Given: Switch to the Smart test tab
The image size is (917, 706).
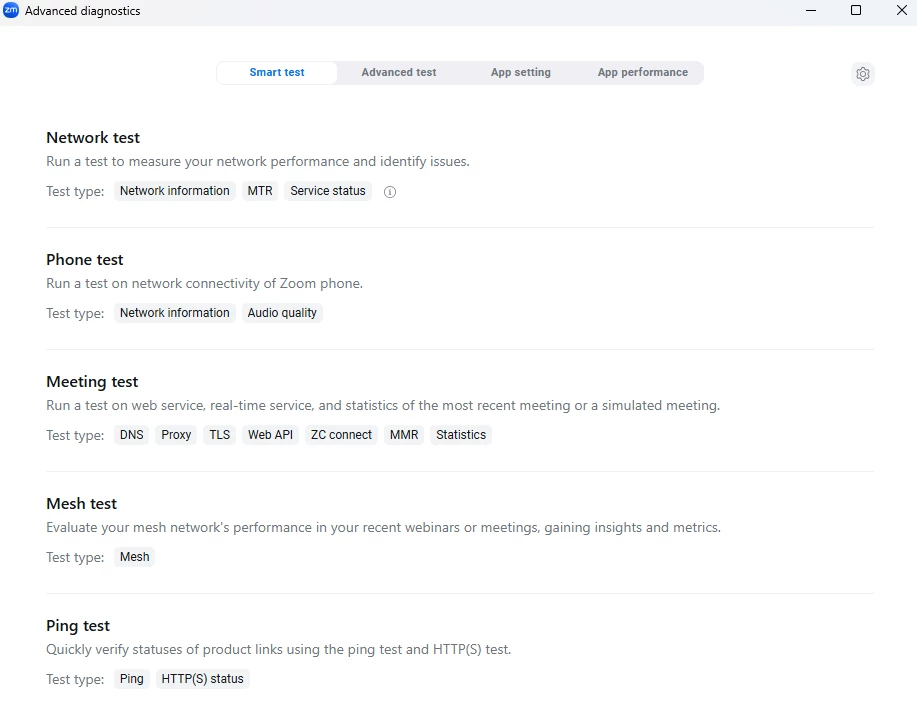Looking at the screenshot, I should tap(277, 73).
